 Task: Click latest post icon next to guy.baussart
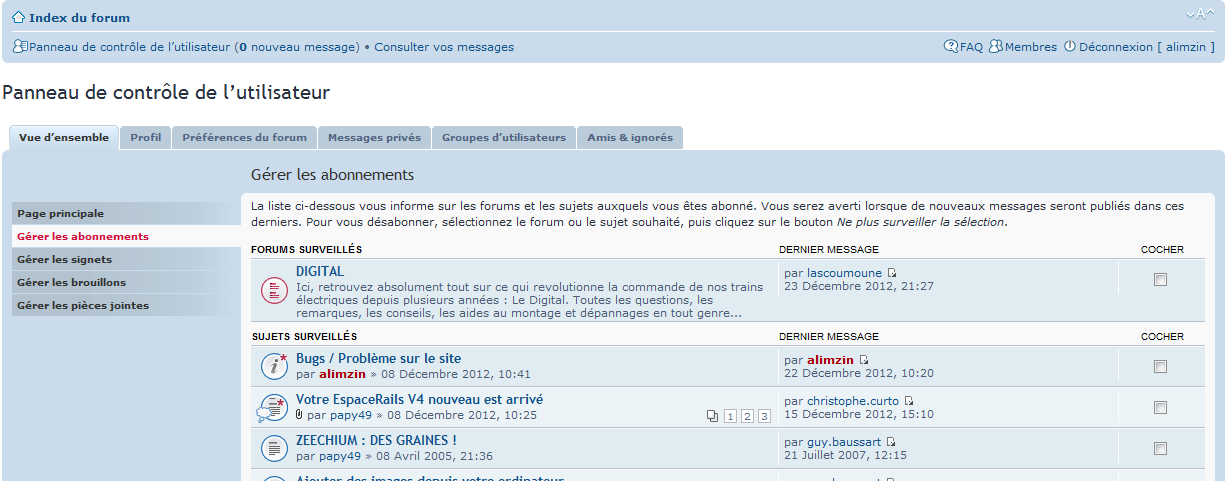click(x=892, y=441)
